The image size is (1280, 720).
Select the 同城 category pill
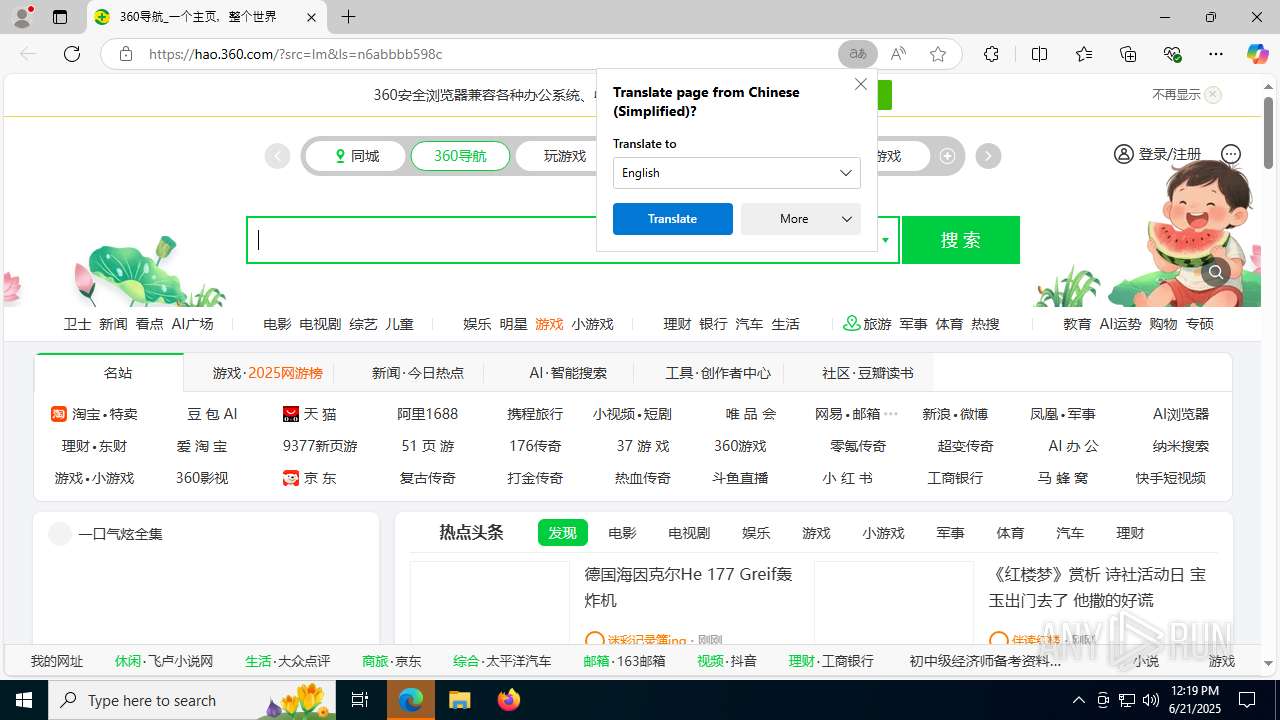(x=357, y=156)
